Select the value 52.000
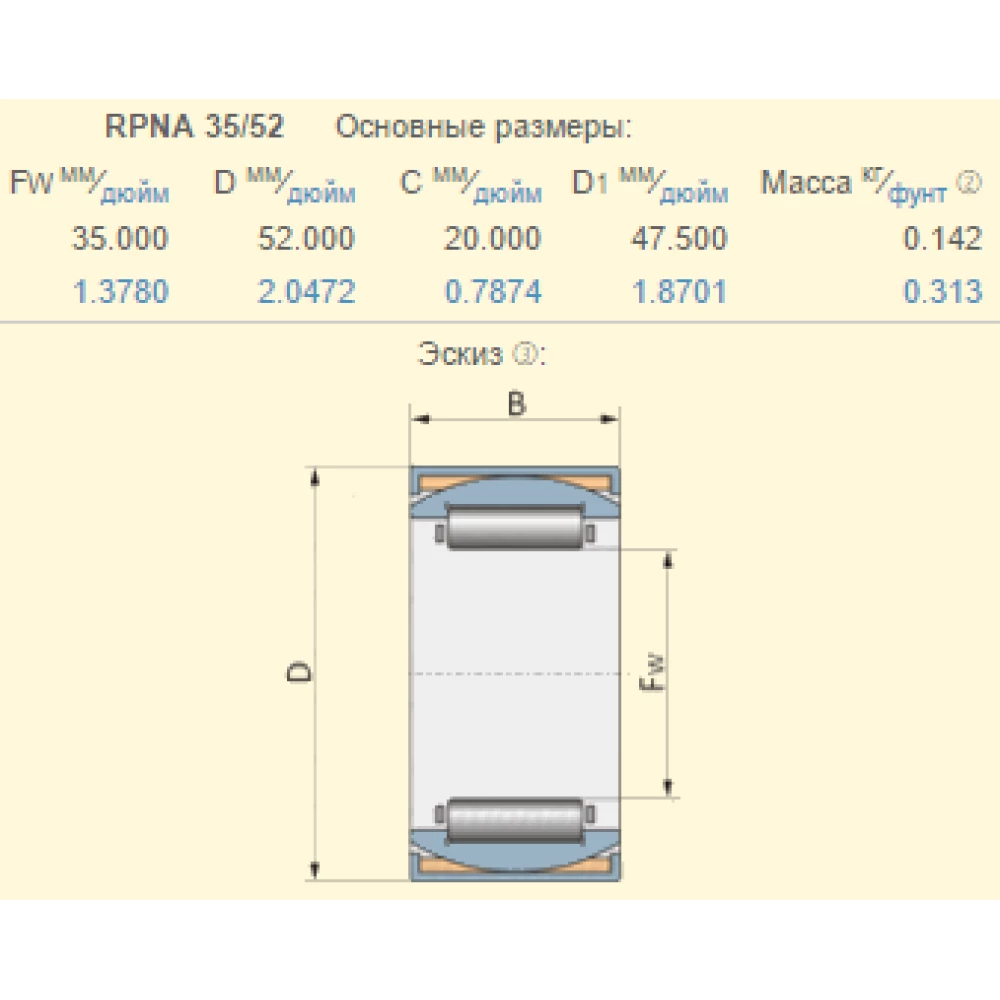Viewport: 1000px width, 1000px height. 306,239
